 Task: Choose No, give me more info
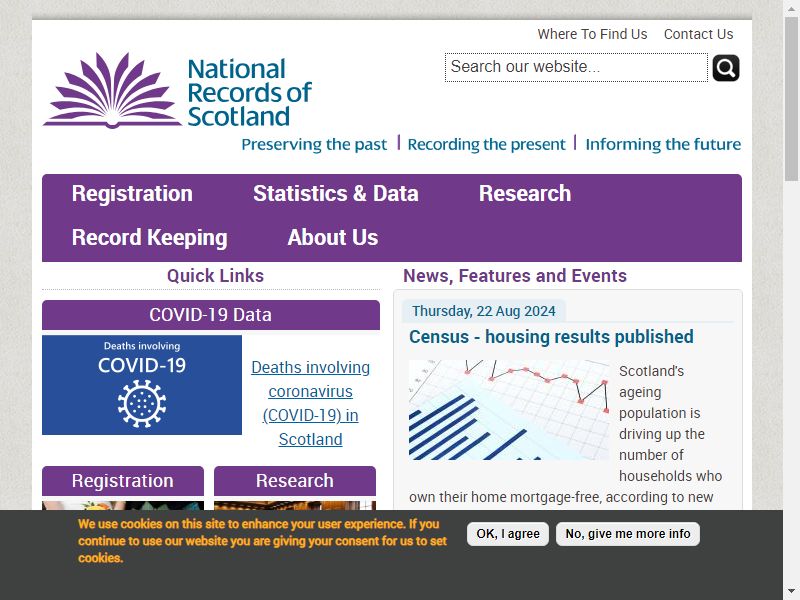628,534
